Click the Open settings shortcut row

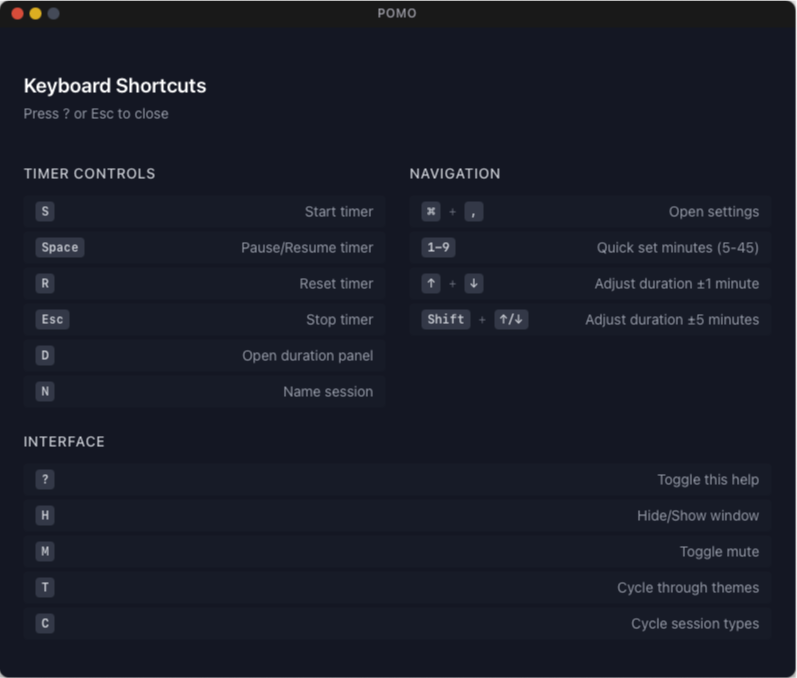(590, 212)
